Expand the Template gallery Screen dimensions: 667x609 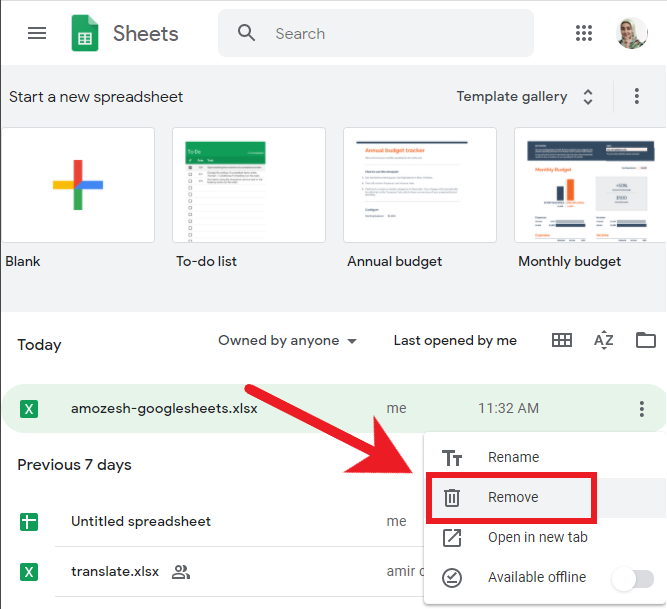pos(525,97)
